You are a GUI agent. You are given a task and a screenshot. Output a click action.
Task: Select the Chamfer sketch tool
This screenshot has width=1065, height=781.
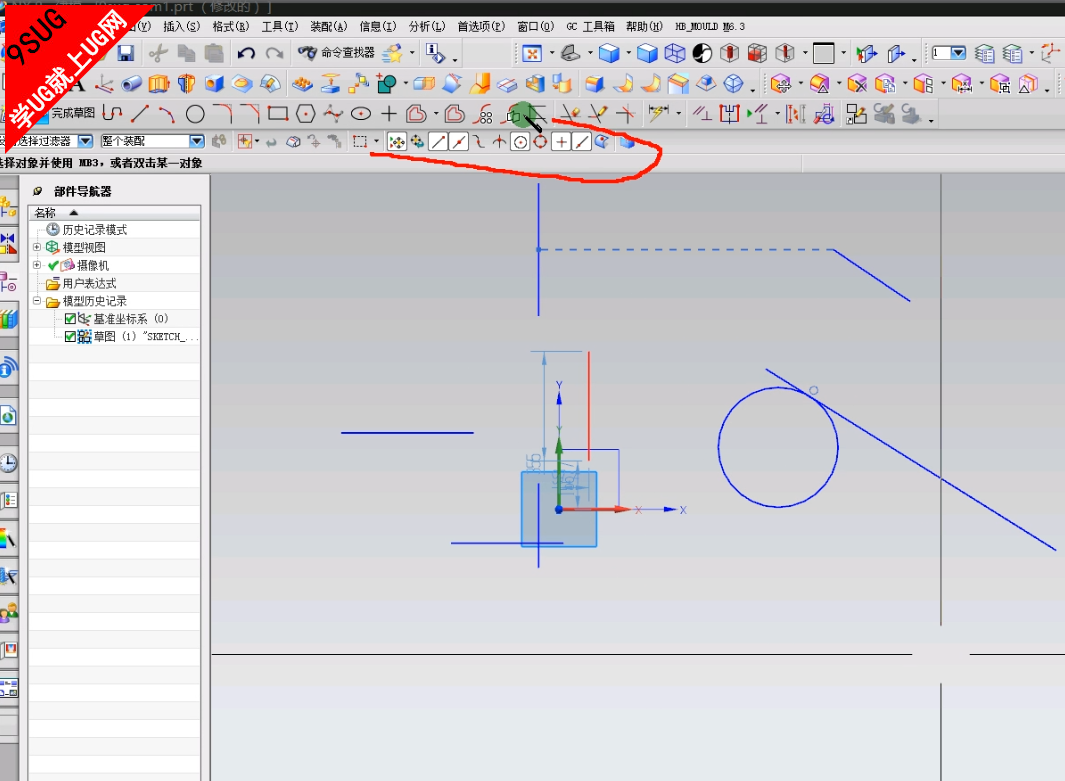tap(250, 113)
